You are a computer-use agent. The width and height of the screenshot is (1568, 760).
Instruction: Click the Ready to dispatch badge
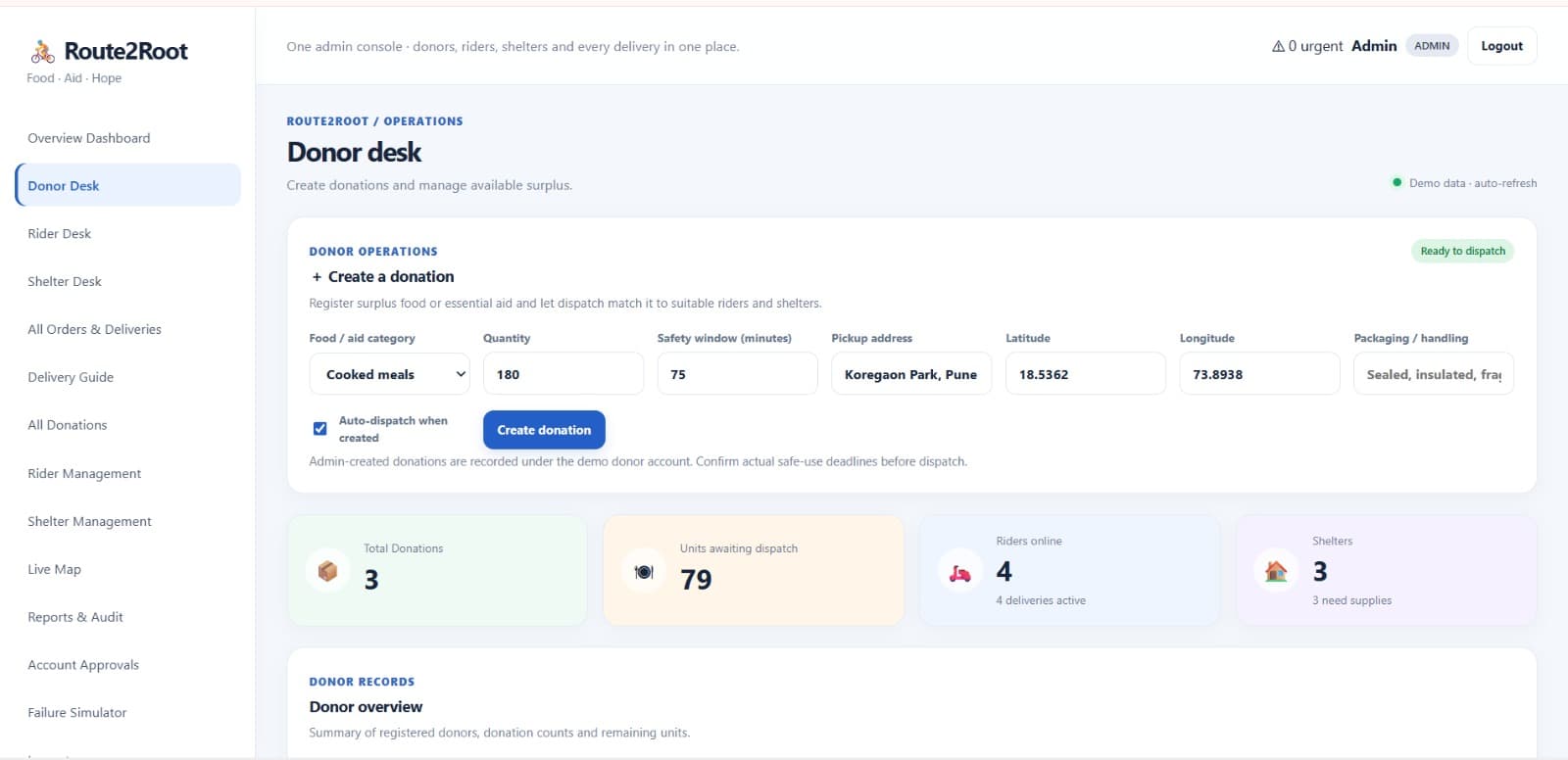(x=1462, y=251)
